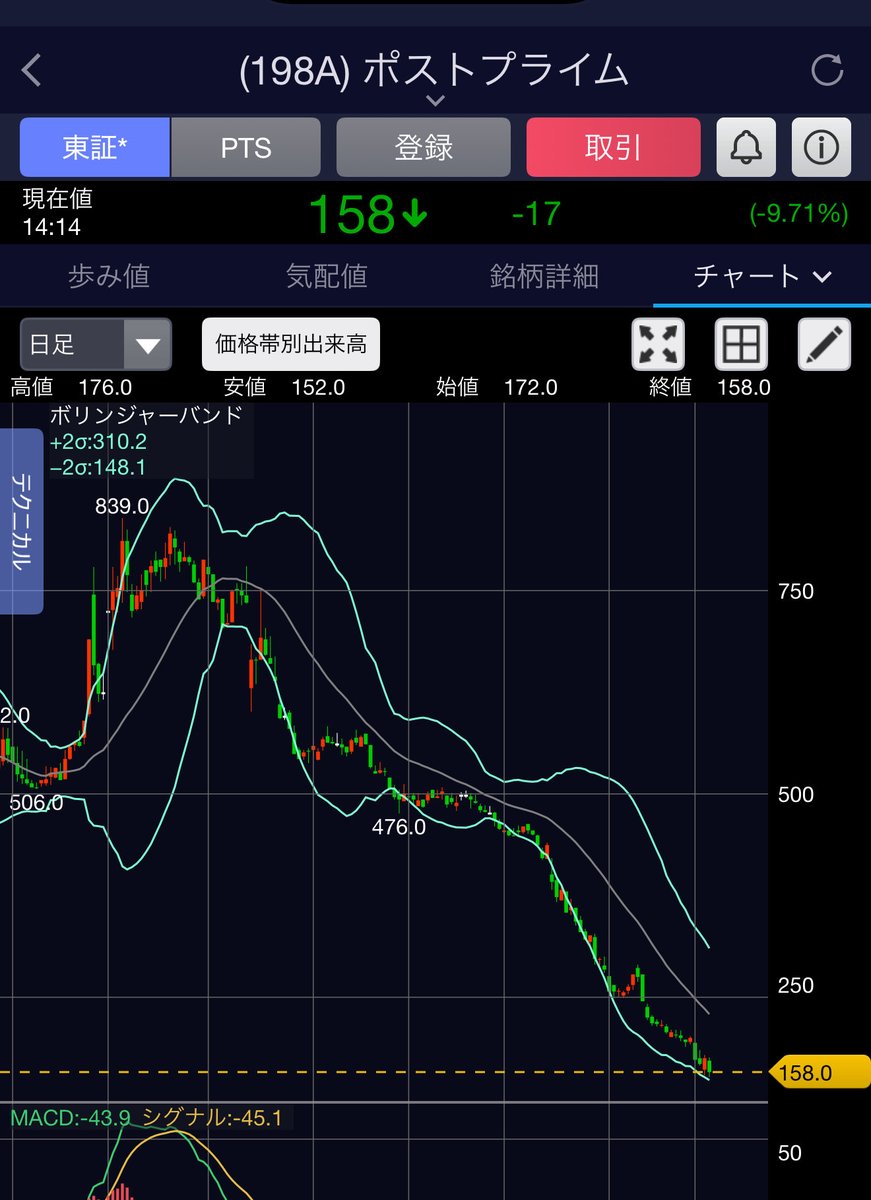
Task: Select the 東証 market toggle
Action: coord(95,147)
